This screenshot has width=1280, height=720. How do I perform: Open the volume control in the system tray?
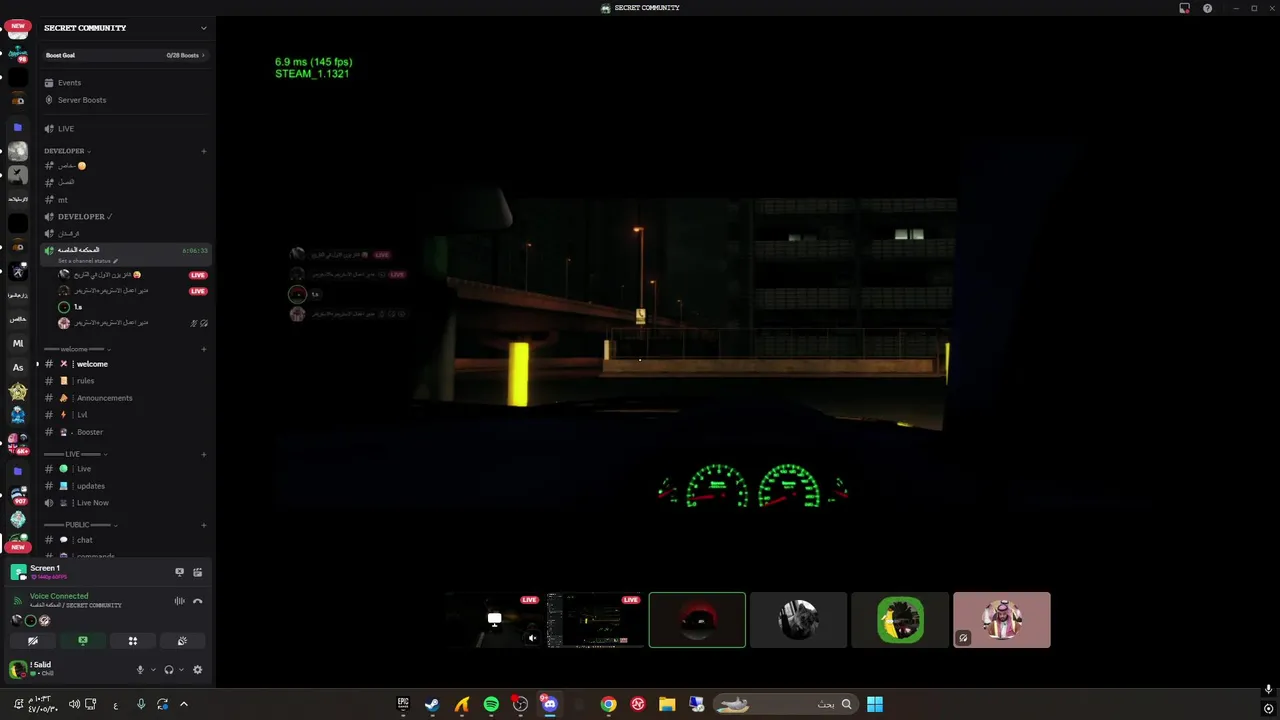coord(74,704)
